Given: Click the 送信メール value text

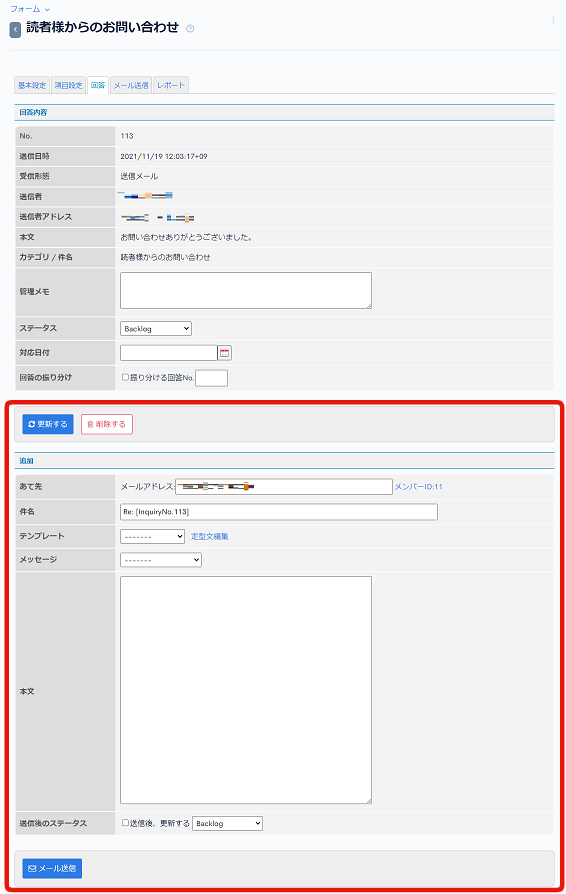Looking at the screenshot, I should (139, 177).
